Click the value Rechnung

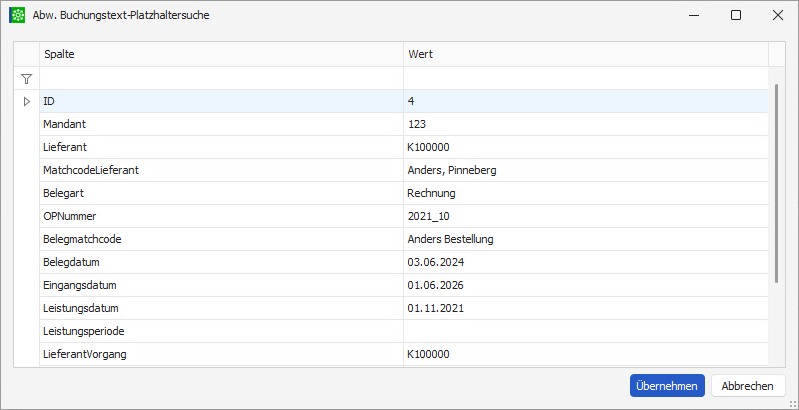coord(431,194)
